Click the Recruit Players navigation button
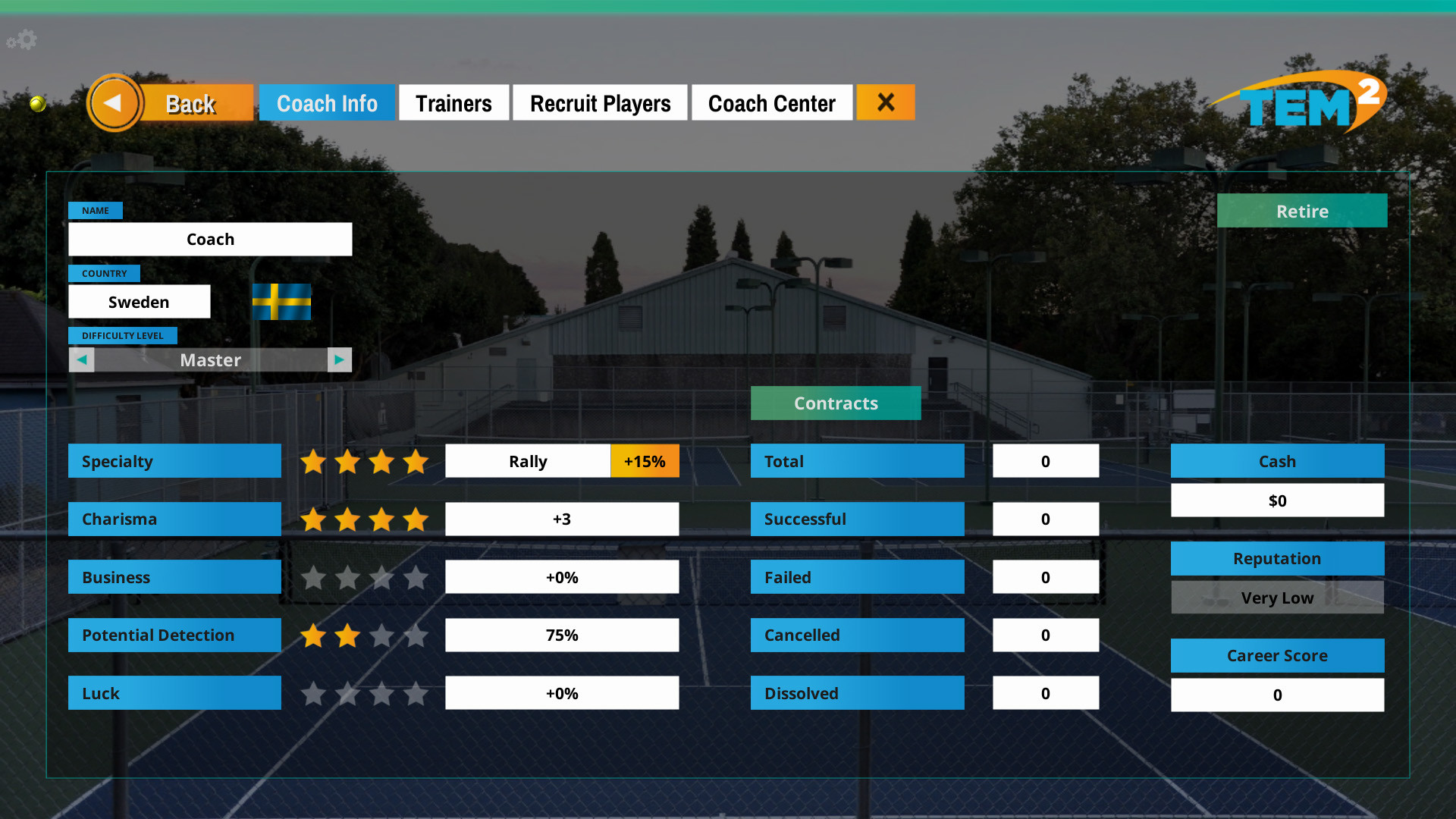1456x819 pixels. (600, 103)
